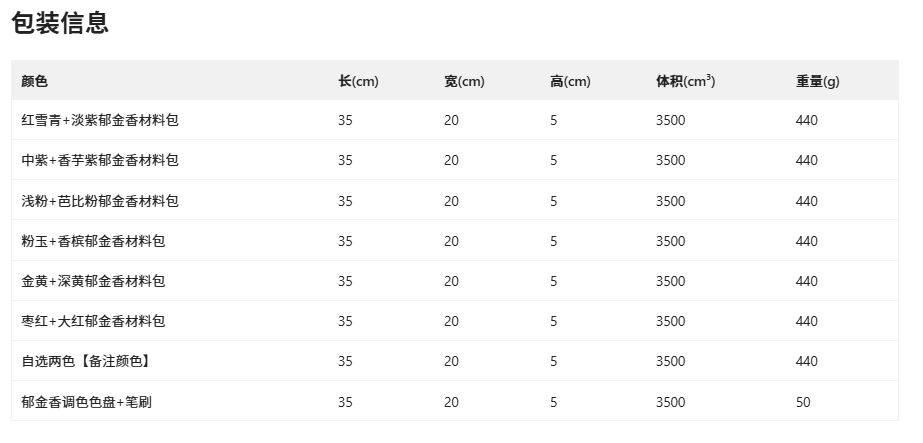Click the 重量(g) column header
This screenshot has width=923, height=443.
[817, 81]
